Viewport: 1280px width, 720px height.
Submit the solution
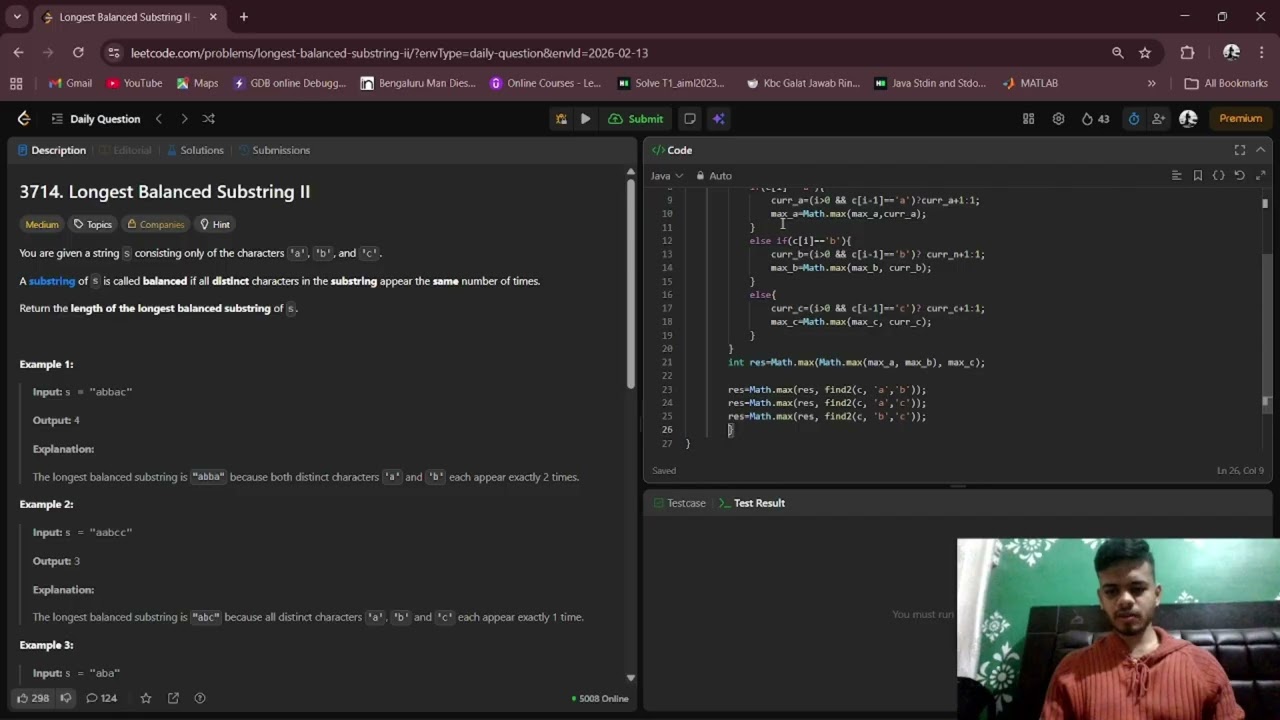point(636,119)
